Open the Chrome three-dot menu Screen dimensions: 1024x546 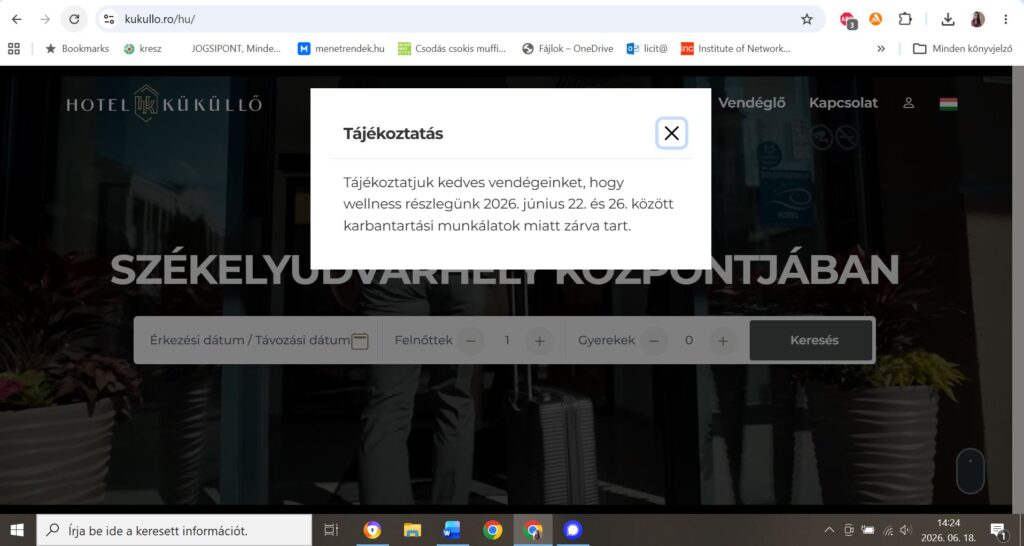[x=1006, y=20]
